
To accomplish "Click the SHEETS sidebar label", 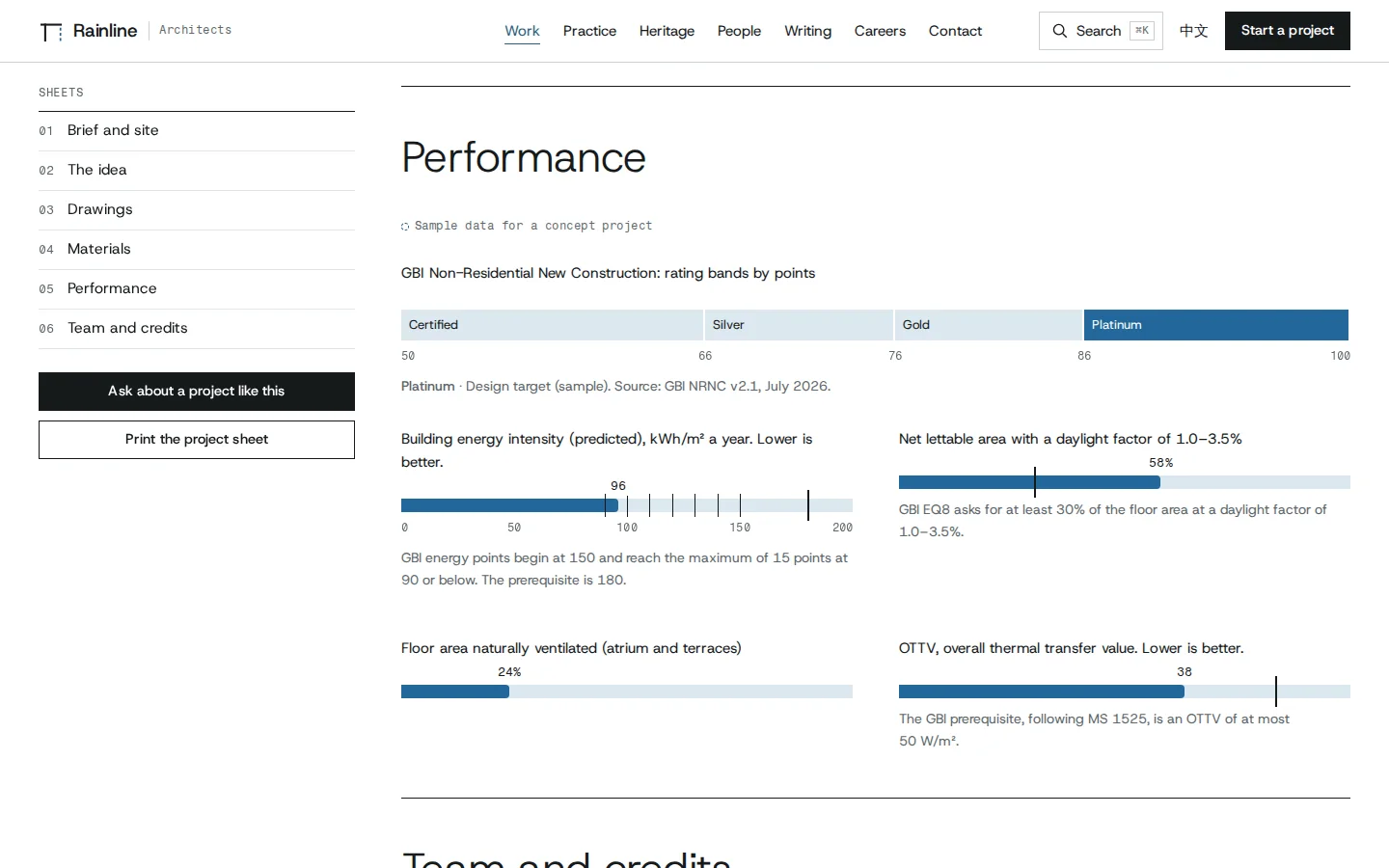I will [61, 93].
